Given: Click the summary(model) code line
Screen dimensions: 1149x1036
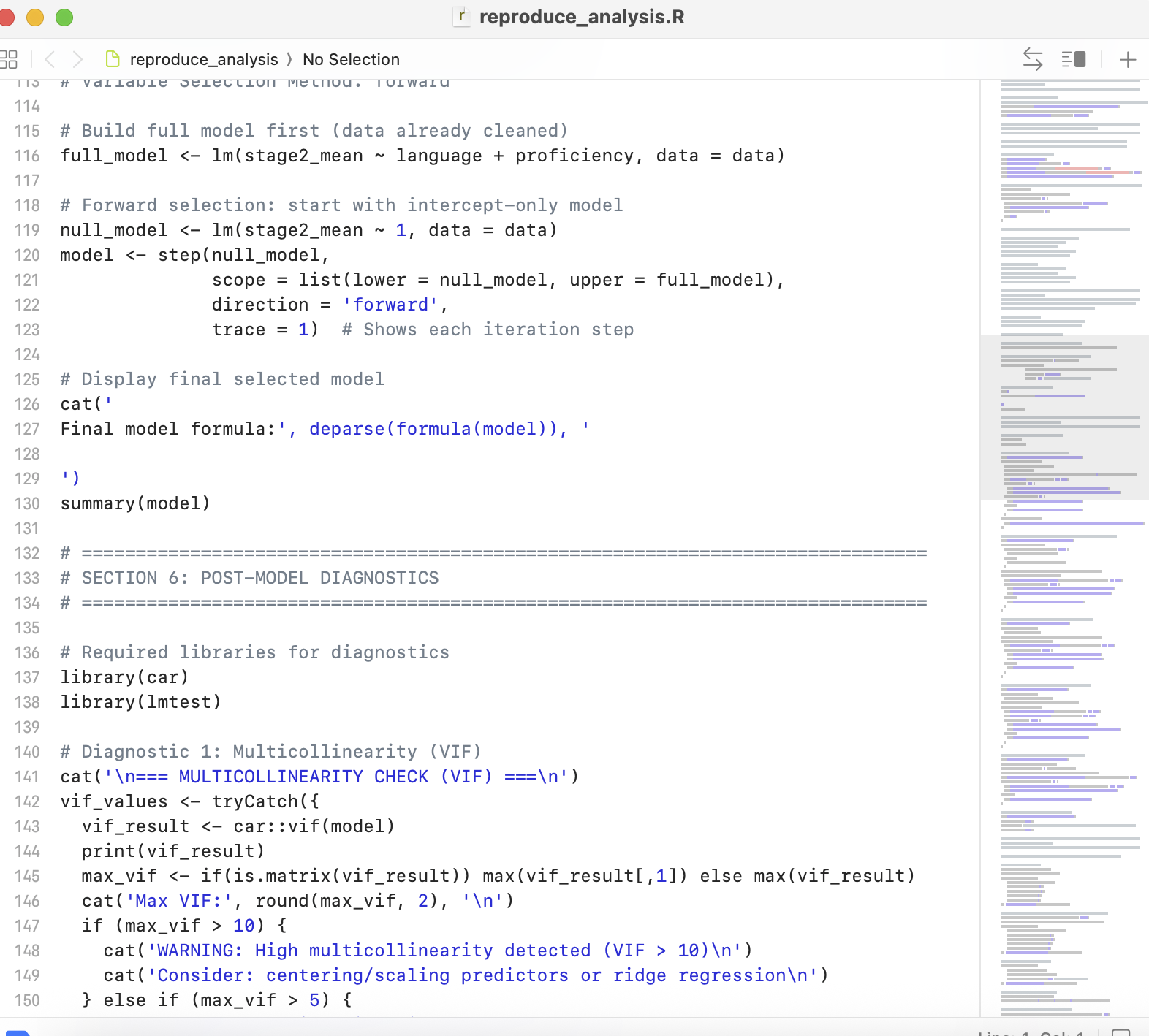Looking at the screenshot, I should tap(135, 503).
